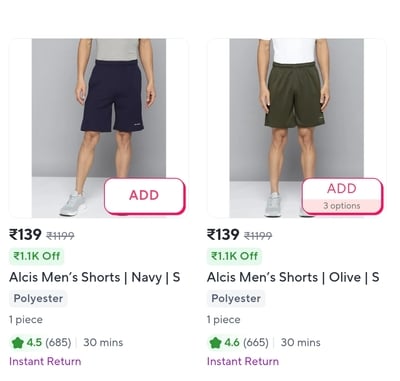
Task: Select the Polyester tag on Navy shorts
Action: click(x=38, y=298)
